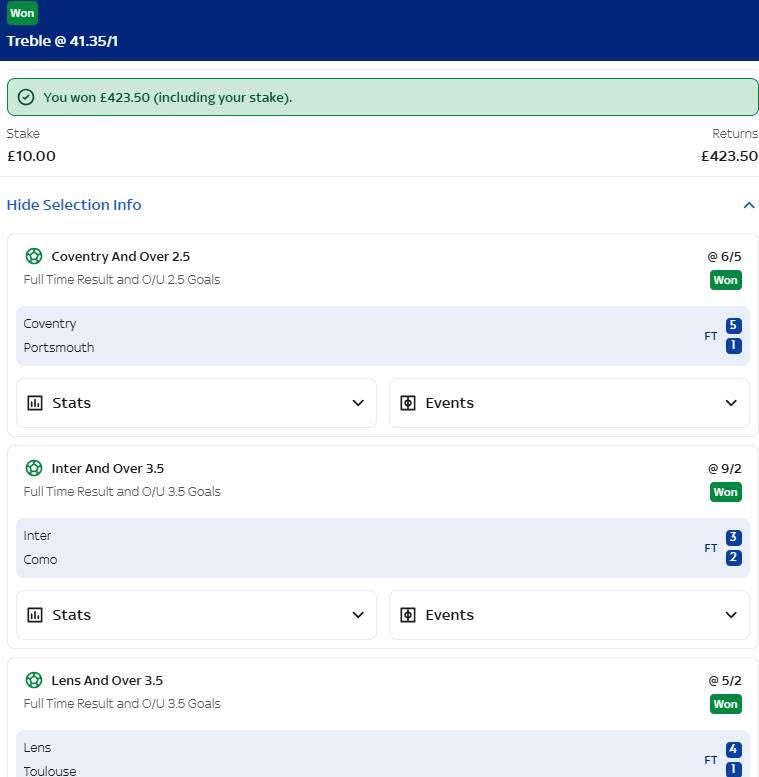Screen dimensions: 759x777
Task: Click Coventry's score of 5
Action: pyautogui.click(x=734, y=326)
